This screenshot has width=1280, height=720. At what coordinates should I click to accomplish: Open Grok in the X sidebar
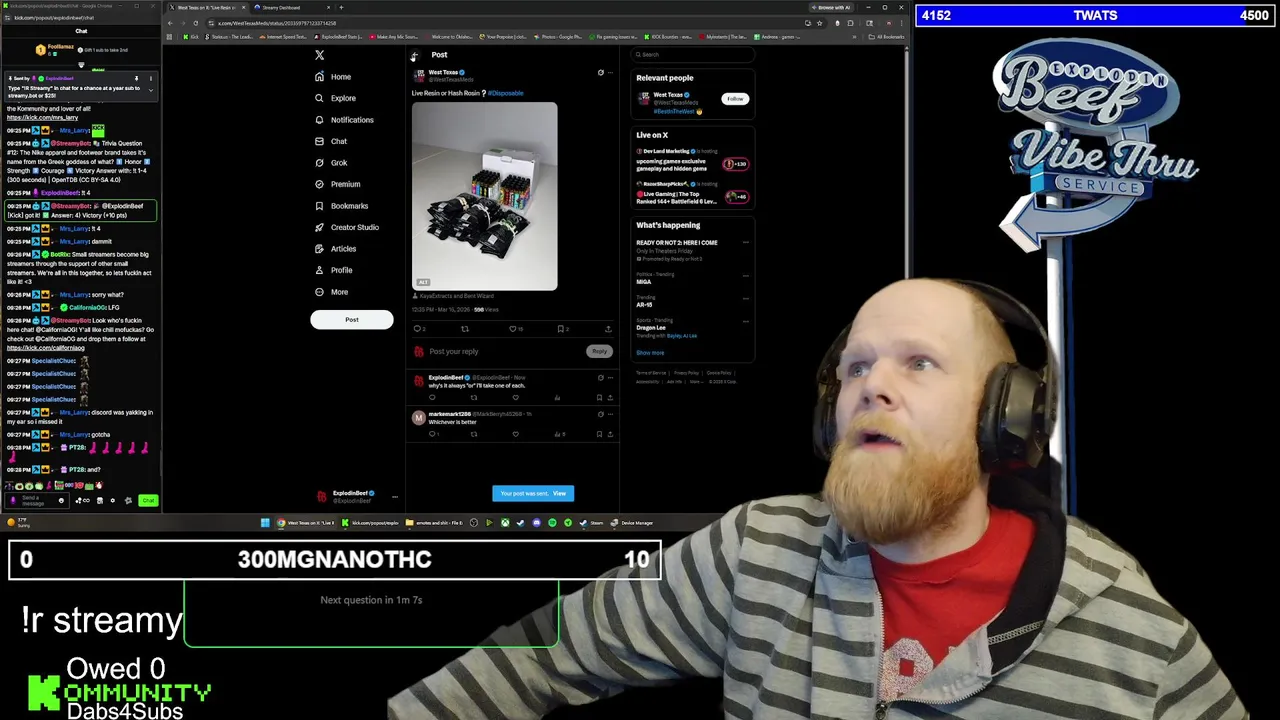[331, 163]
